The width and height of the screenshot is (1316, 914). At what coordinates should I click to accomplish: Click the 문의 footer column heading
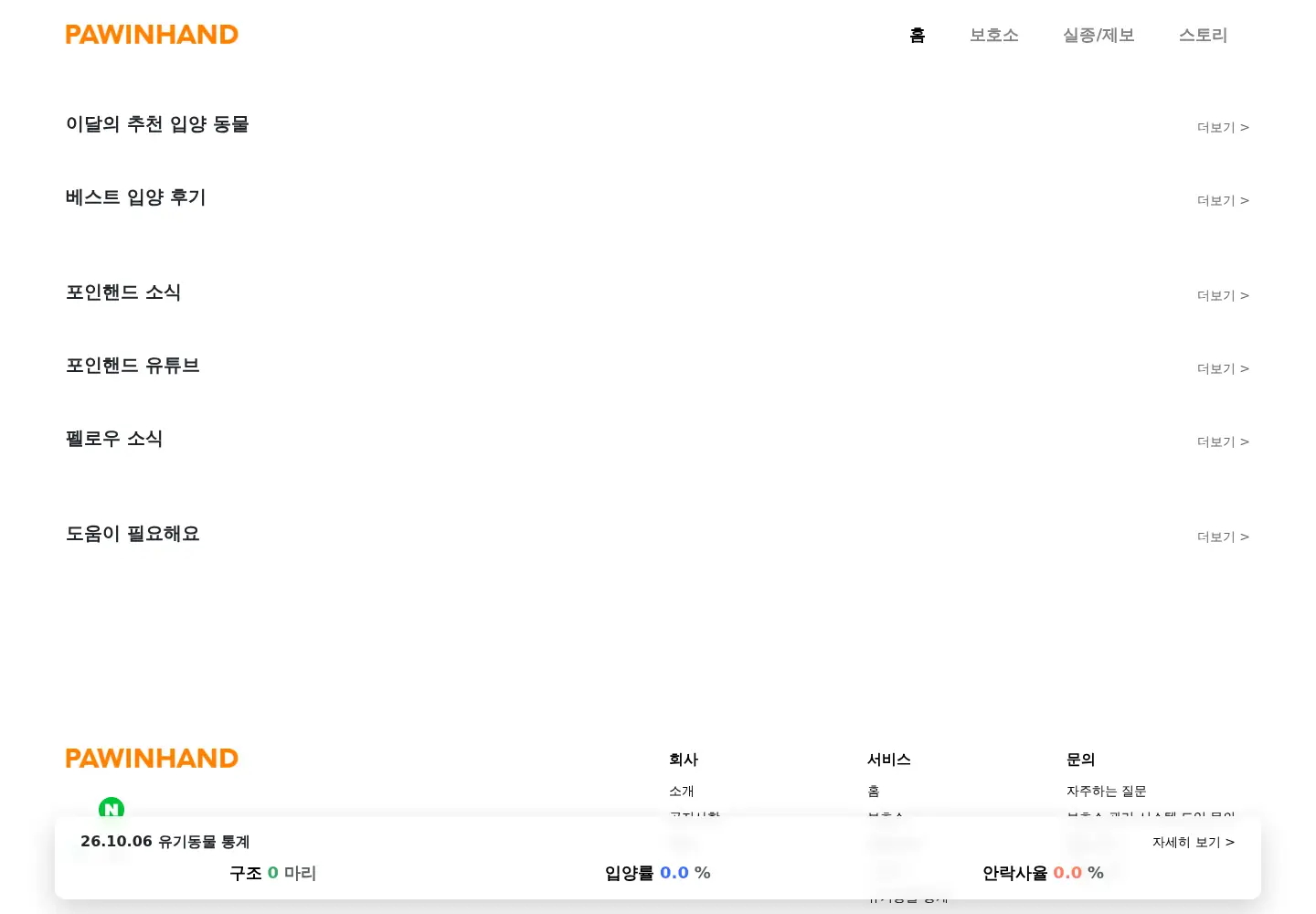tap(1081, 760)
